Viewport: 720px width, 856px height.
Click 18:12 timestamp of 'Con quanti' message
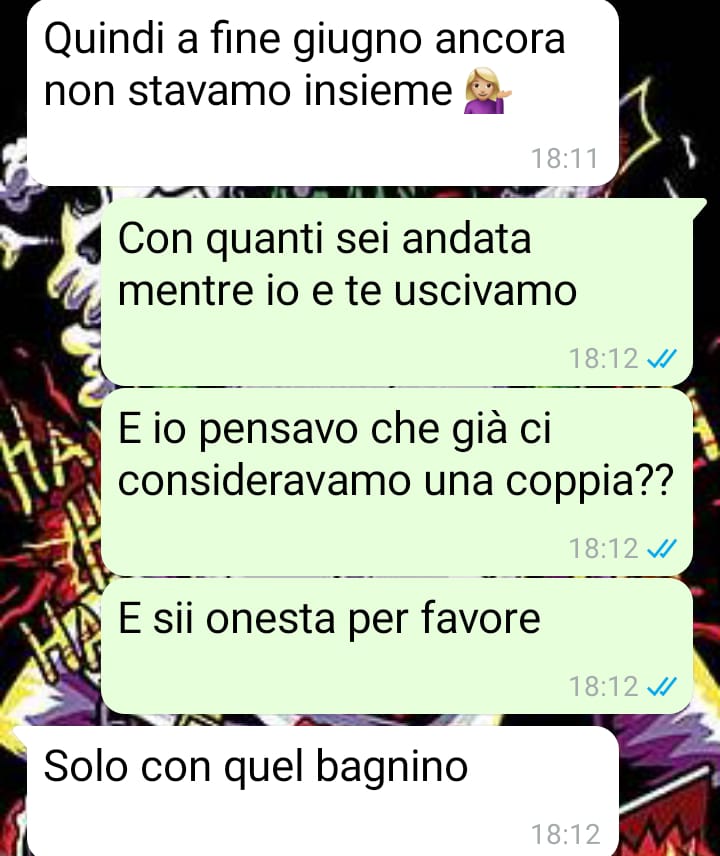[x=603, y=359]
